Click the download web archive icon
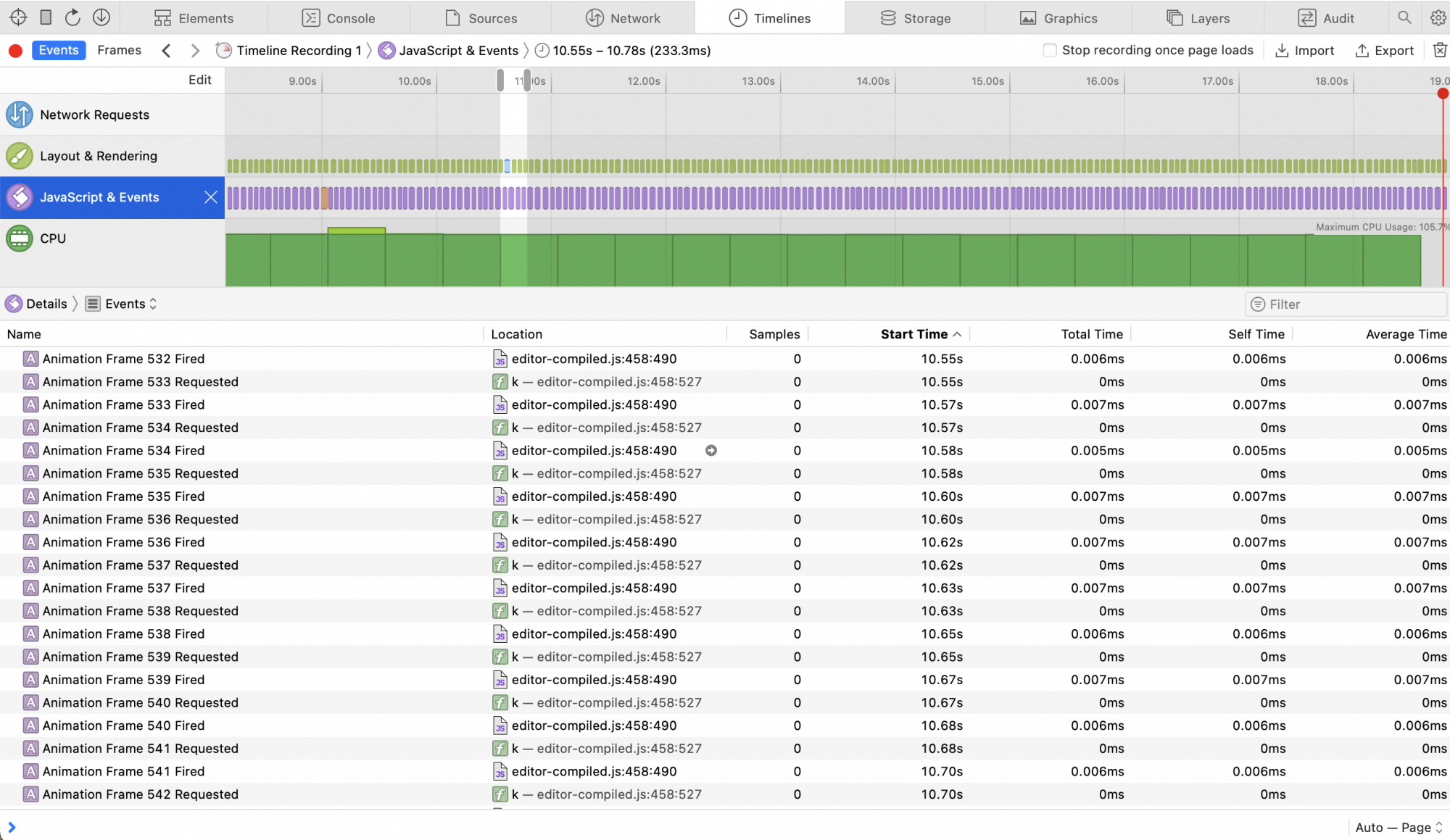The height and width of the screenshot is (840, 1450). [x=101, y=17]
